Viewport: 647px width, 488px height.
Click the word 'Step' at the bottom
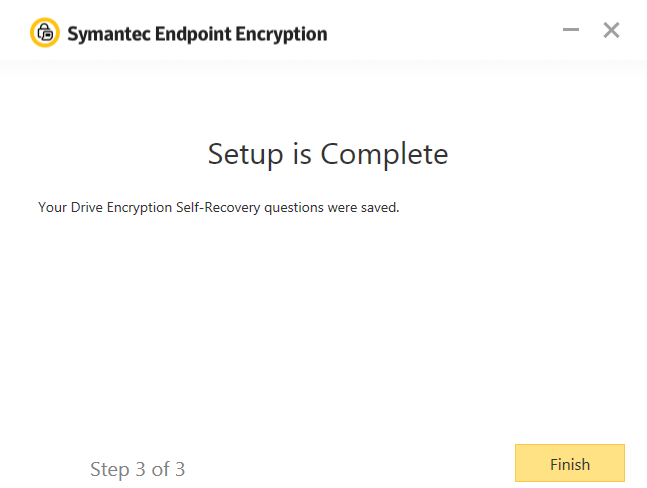pyautogui.click(x=110, y=469)
